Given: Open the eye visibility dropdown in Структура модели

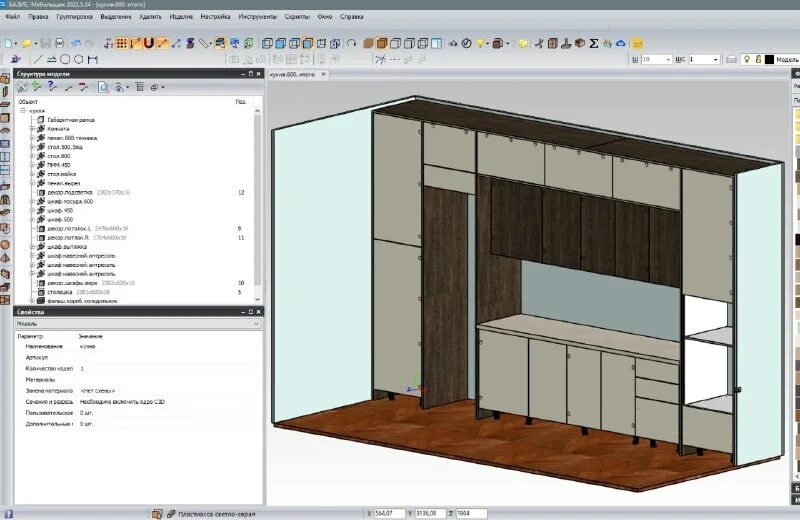Looking at the screenshot, I should tap(127, 87).
